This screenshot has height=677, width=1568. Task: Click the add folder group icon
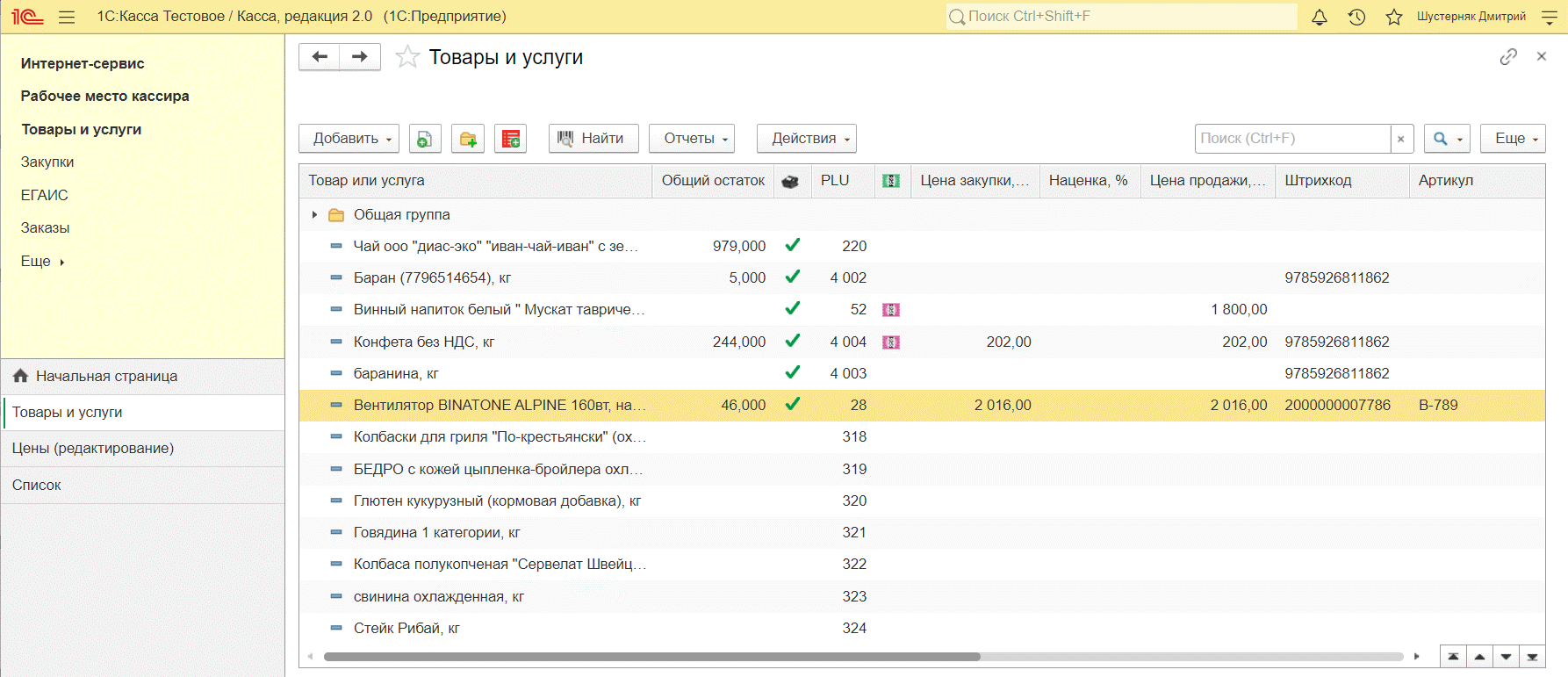pyautogui.click(x=468, y=139)
